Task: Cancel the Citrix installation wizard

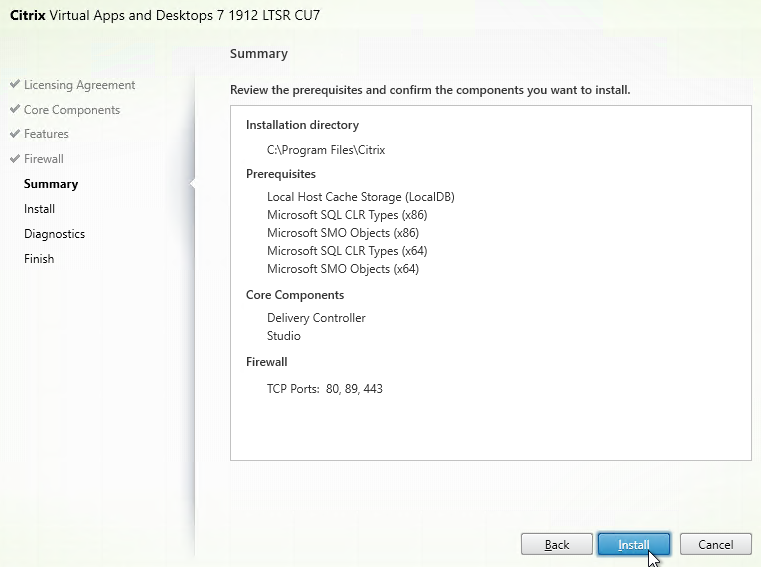Action: [715, 545]
